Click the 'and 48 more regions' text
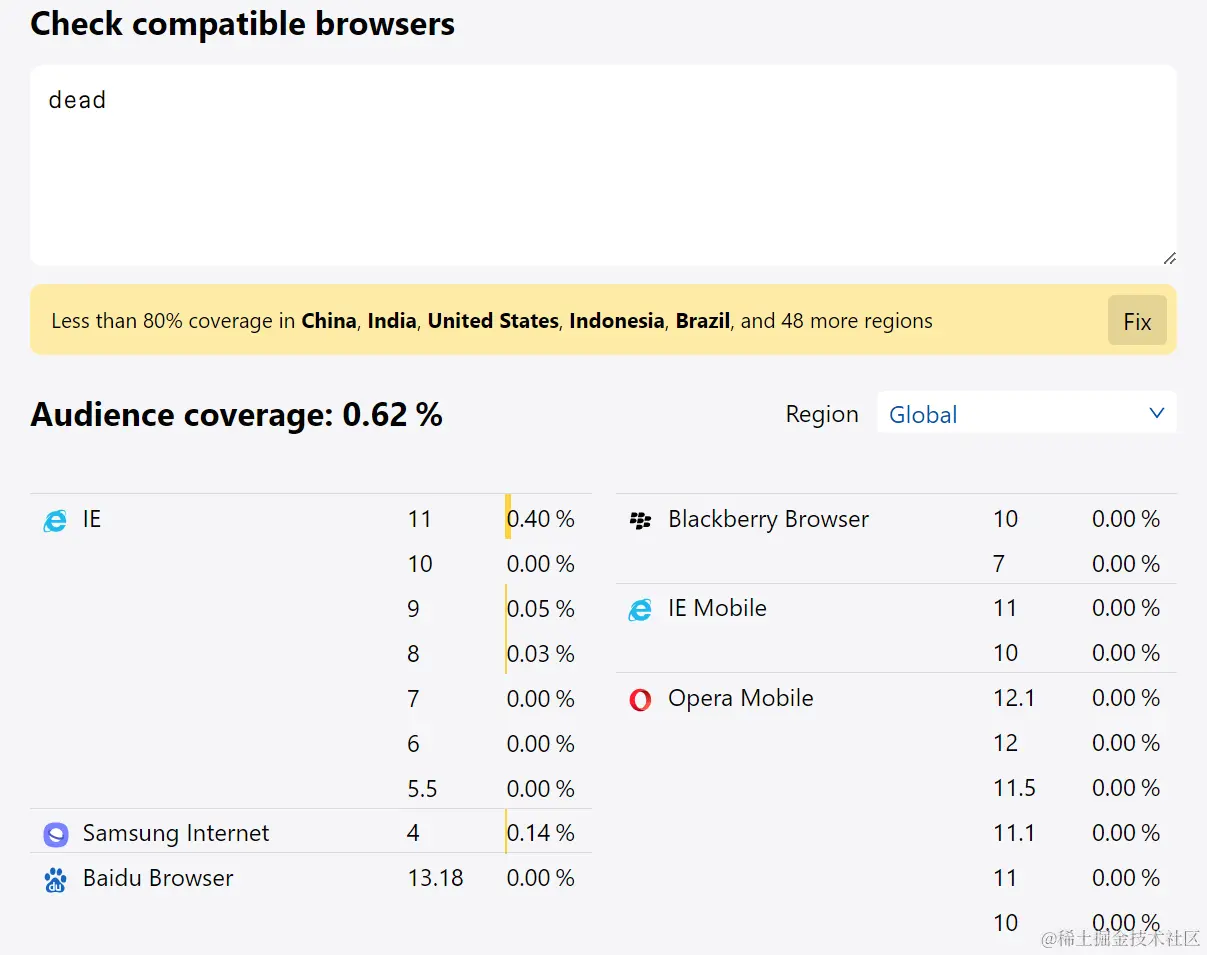This screenshot has height=955, width=1207. tap(837, 321)
